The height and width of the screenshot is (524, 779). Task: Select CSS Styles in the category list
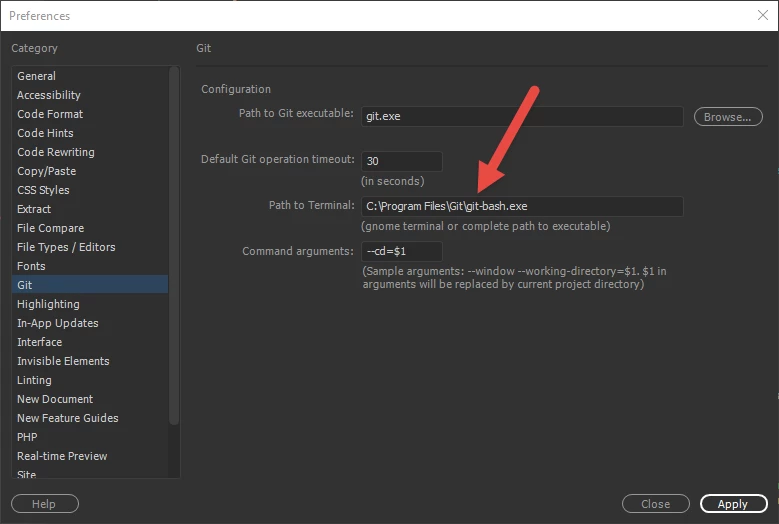tap(90, 190)
